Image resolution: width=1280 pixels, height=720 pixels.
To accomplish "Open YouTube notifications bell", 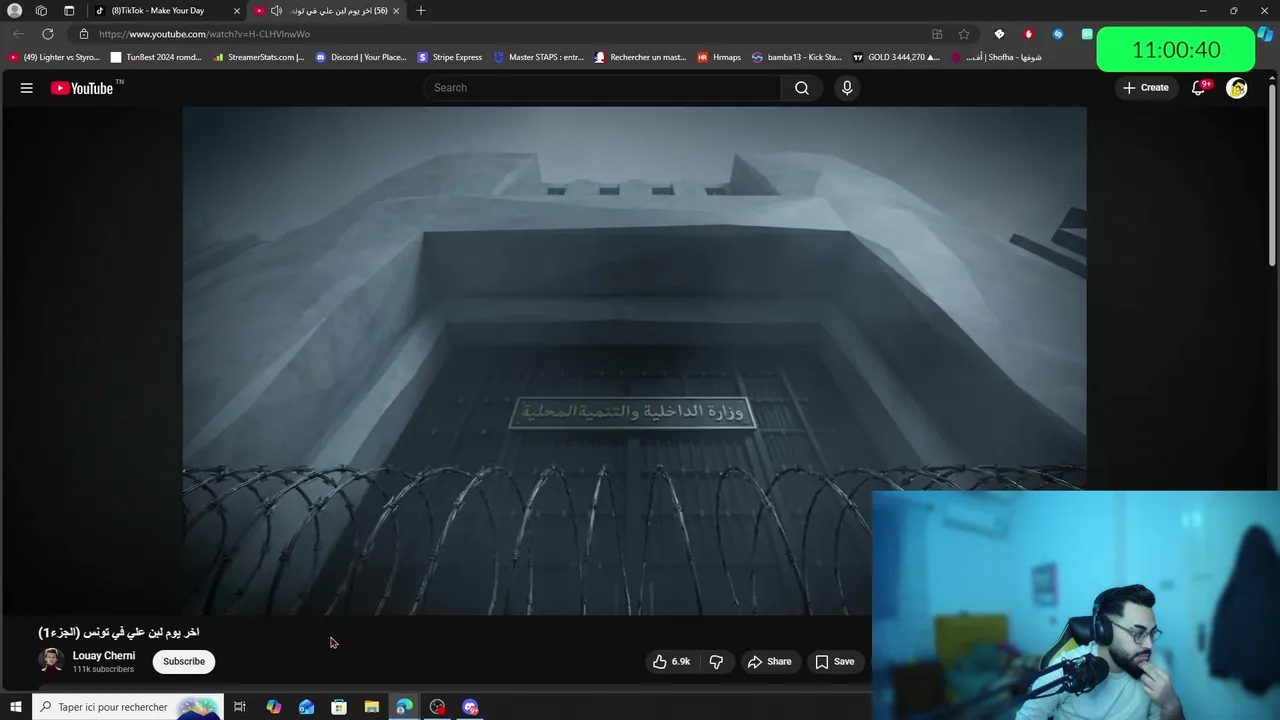I will [1199, 88].
